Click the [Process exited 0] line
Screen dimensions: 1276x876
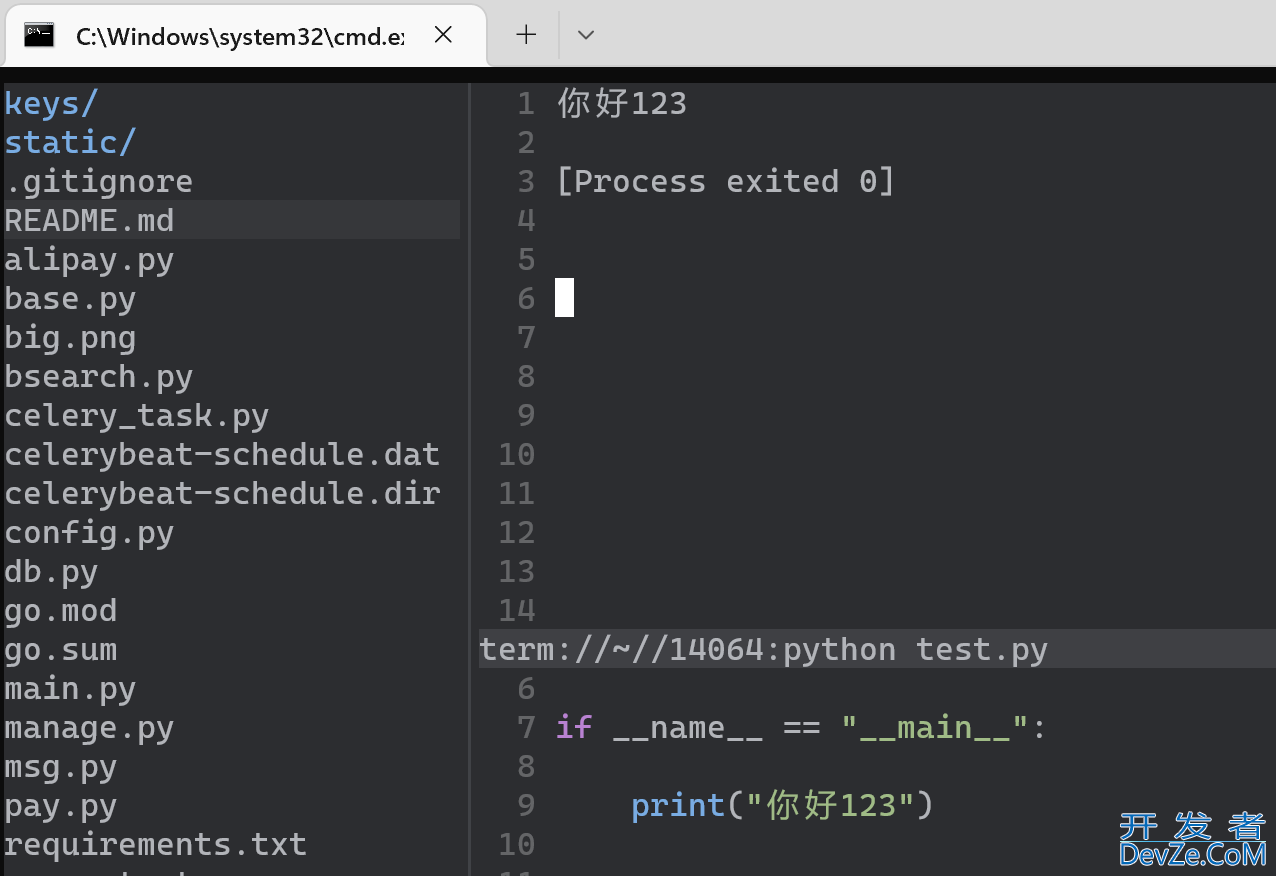[725, 181]
